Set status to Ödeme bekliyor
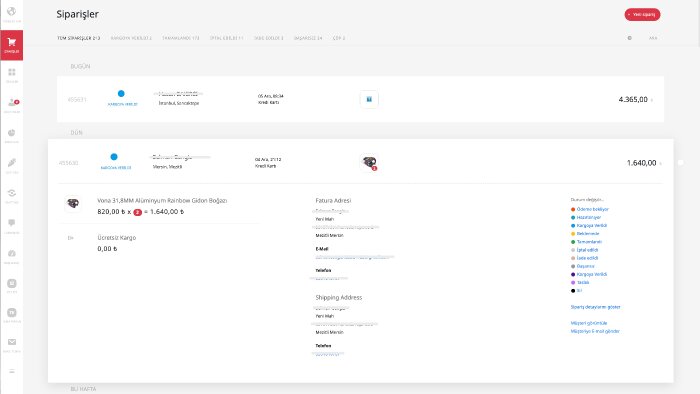The image size is (700, 394). pyautogui.click(x=590, y=209)
